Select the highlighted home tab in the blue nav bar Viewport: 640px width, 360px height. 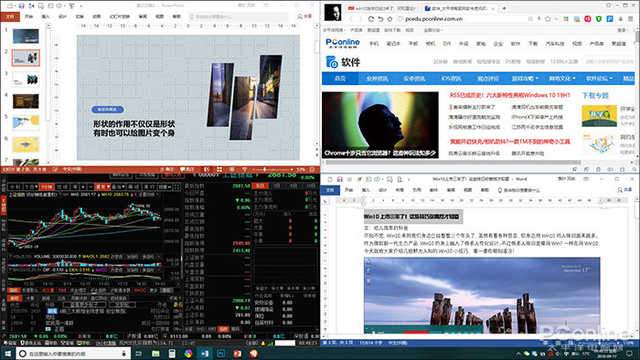click(x=340, y=78)
